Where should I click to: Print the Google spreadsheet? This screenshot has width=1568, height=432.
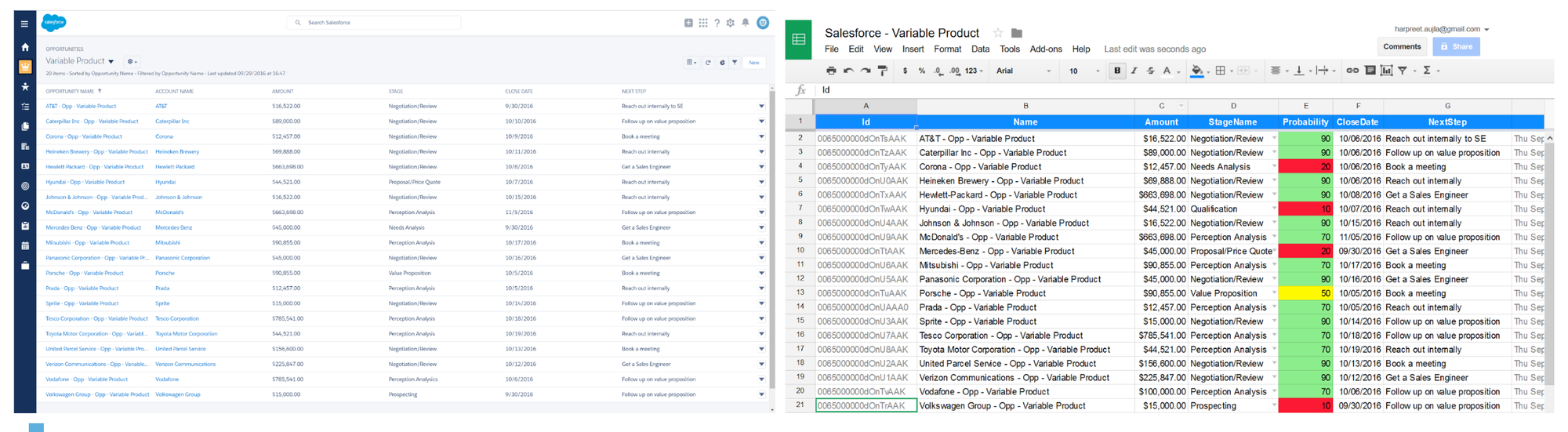(831, 71)
